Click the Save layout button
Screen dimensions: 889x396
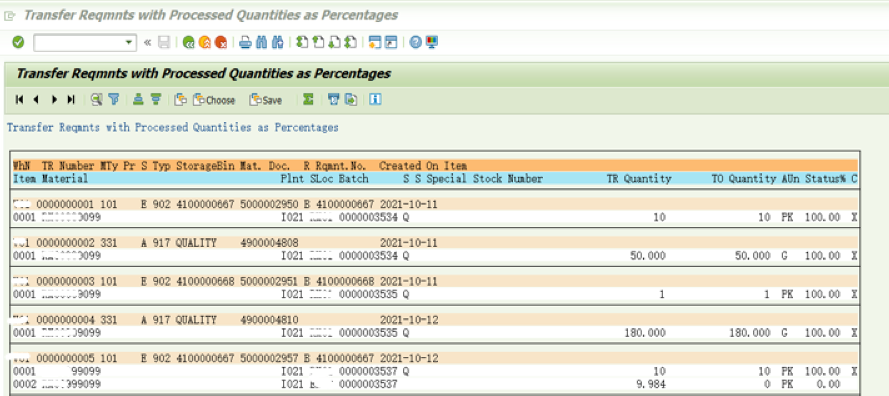[266, 100]
